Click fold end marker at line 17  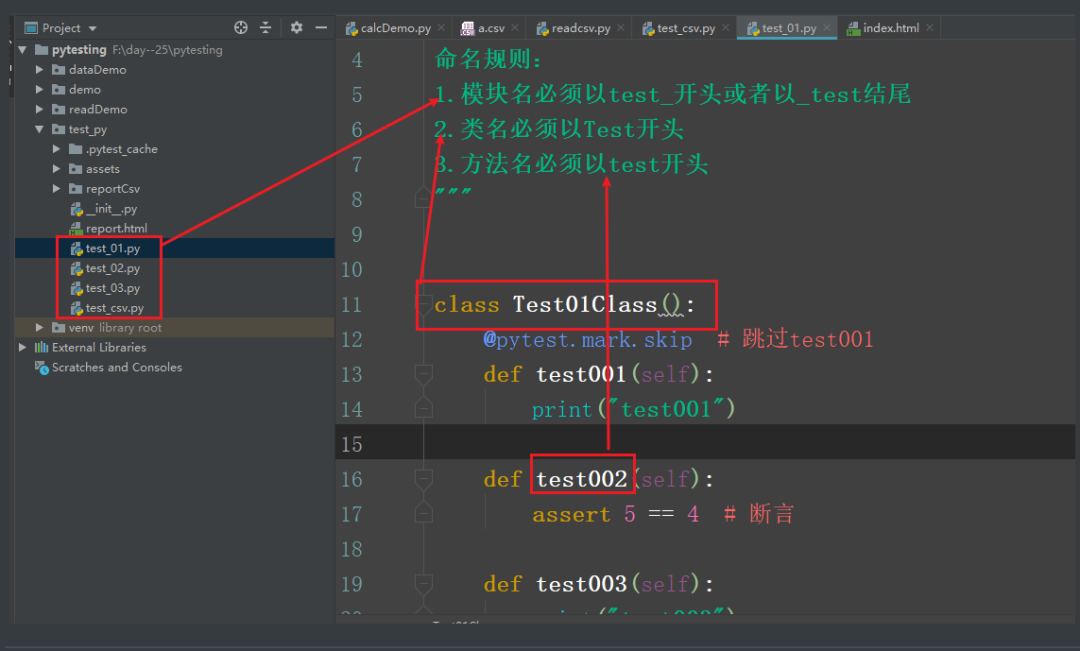[424, 514]
